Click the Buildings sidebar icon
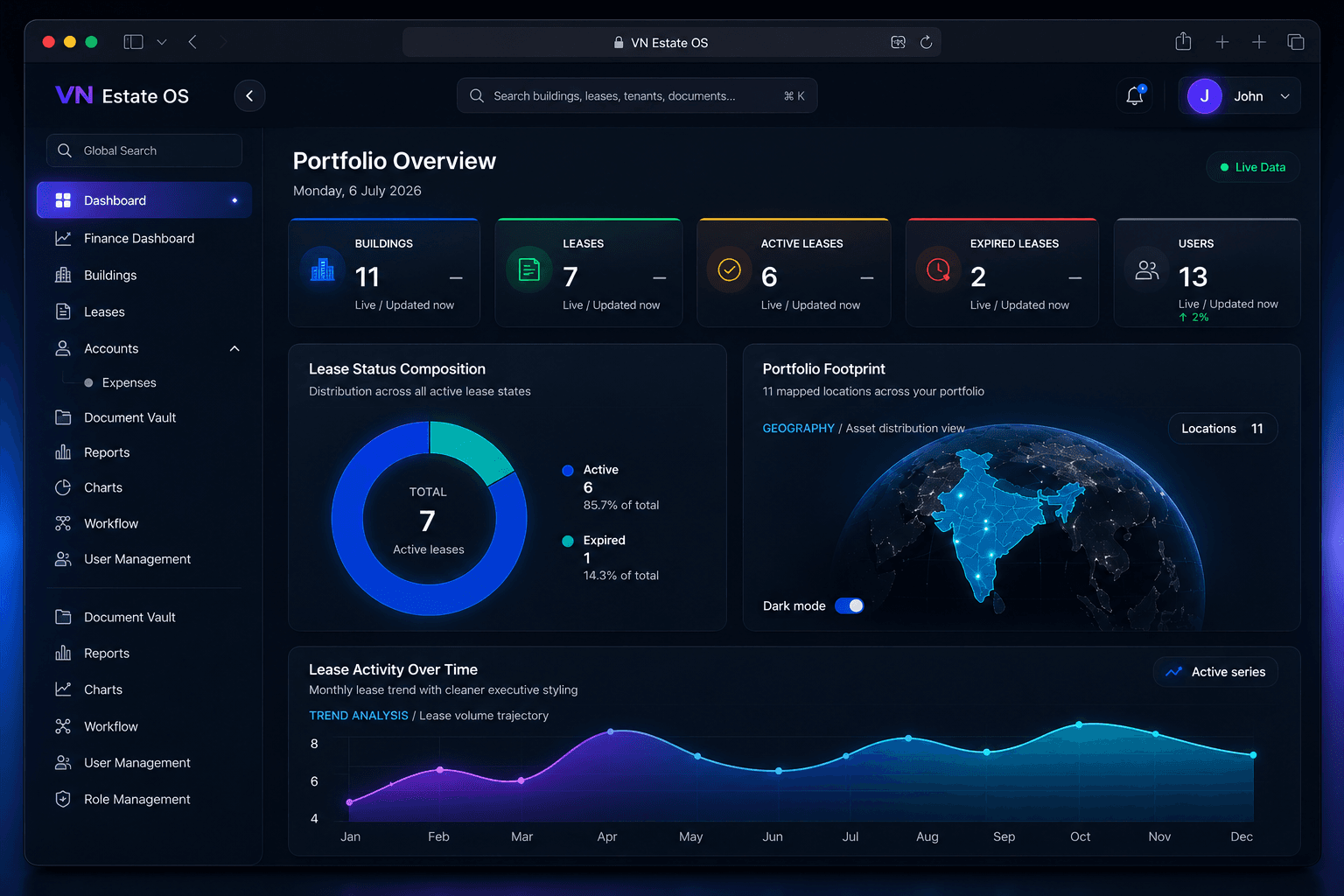Image resolution: width=1344 pixels, height=896 pixels. [63, 275]
